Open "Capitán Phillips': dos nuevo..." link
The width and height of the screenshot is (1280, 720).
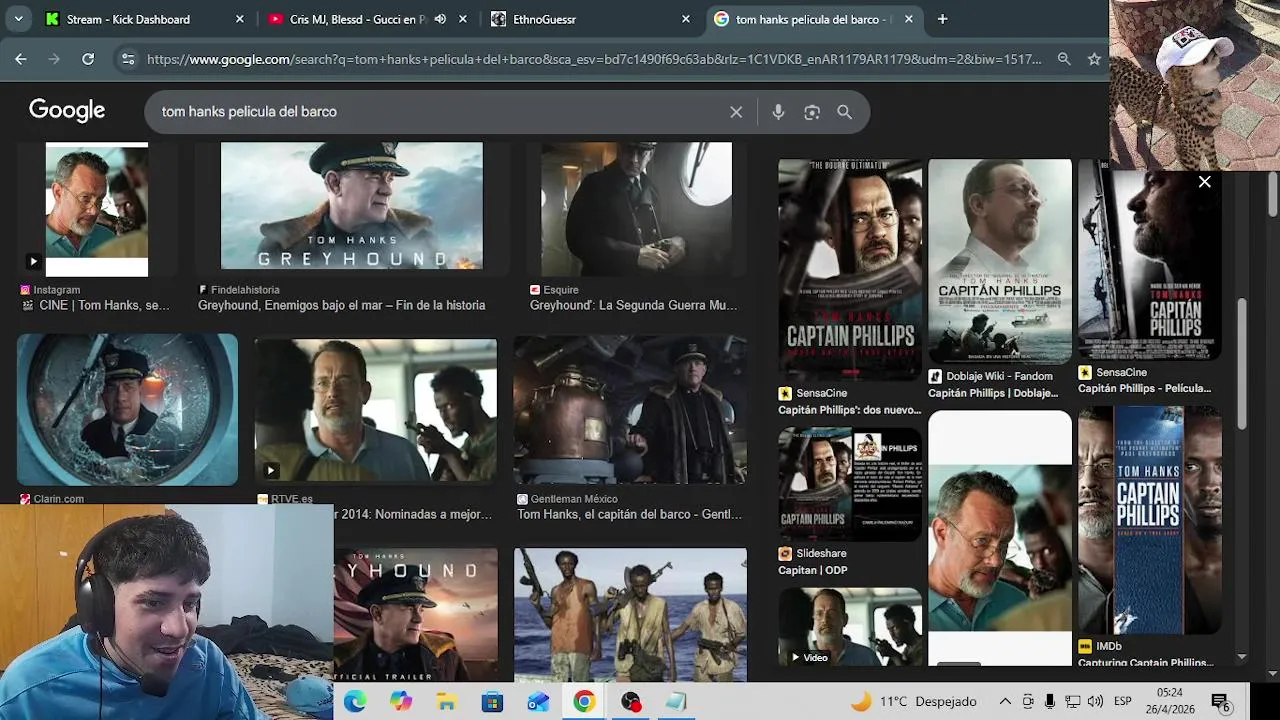[850, 410]
